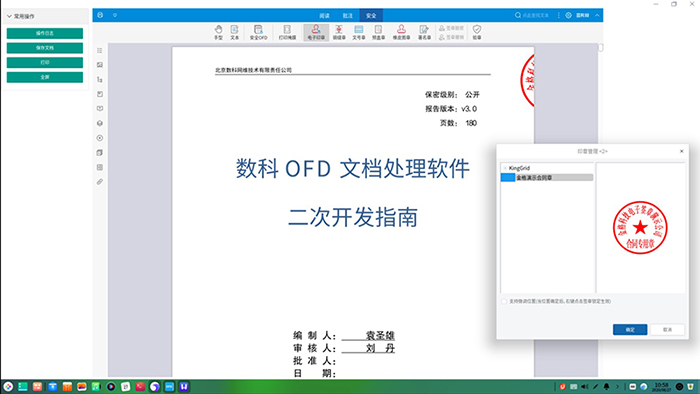Click the 操作日志 green button

[45, 33]
